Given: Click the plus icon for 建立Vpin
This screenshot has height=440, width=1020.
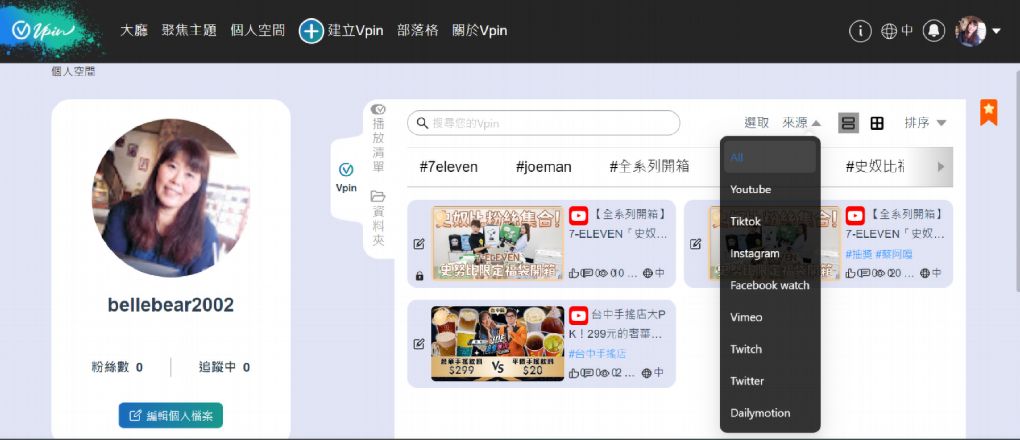Looking at the screenshot, I should pyautogui.click(x=311, y=31).
